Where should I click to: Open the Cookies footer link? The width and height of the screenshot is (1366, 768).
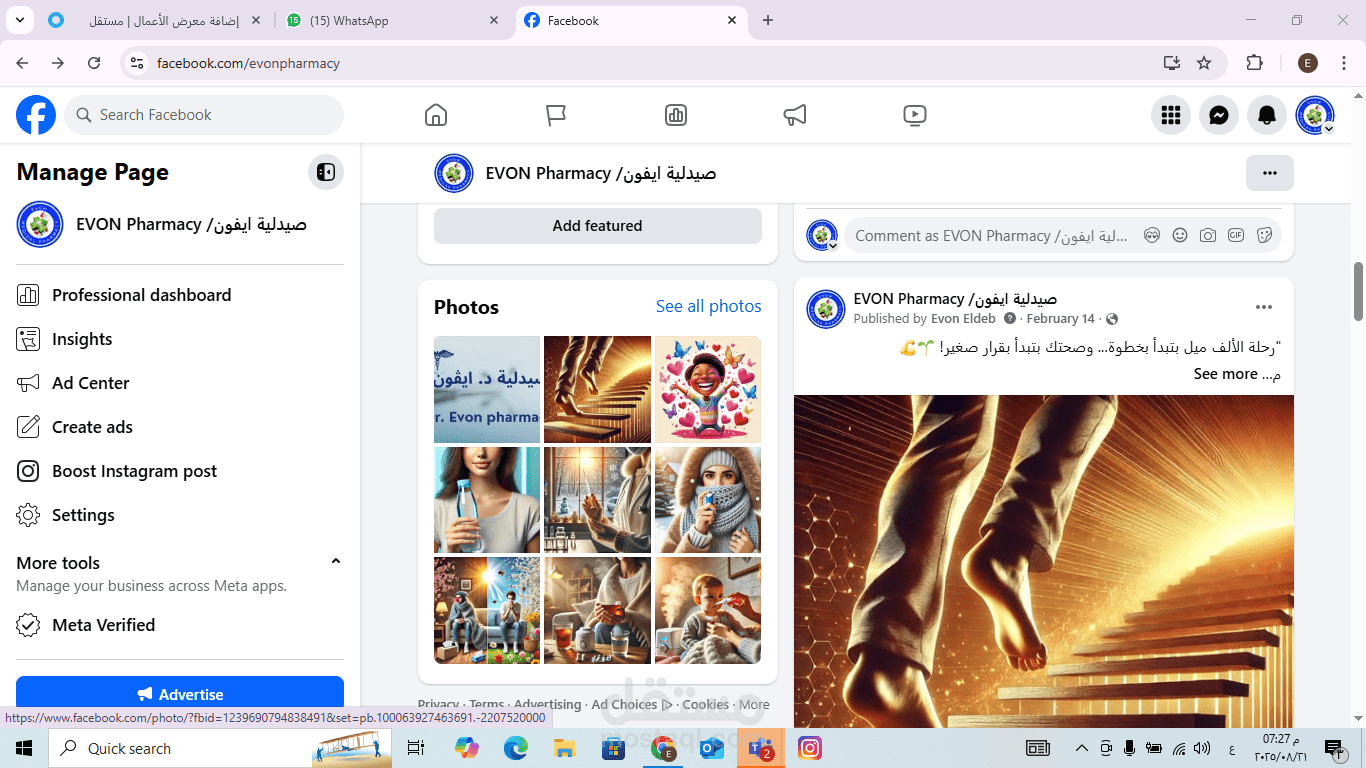coord(706,704)
